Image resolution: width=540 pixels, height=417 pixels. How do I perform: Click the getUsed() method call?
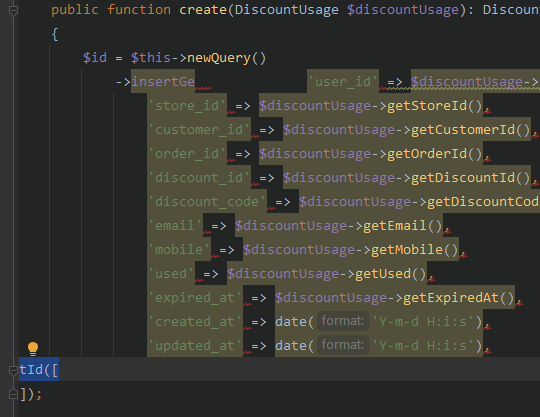391,274
